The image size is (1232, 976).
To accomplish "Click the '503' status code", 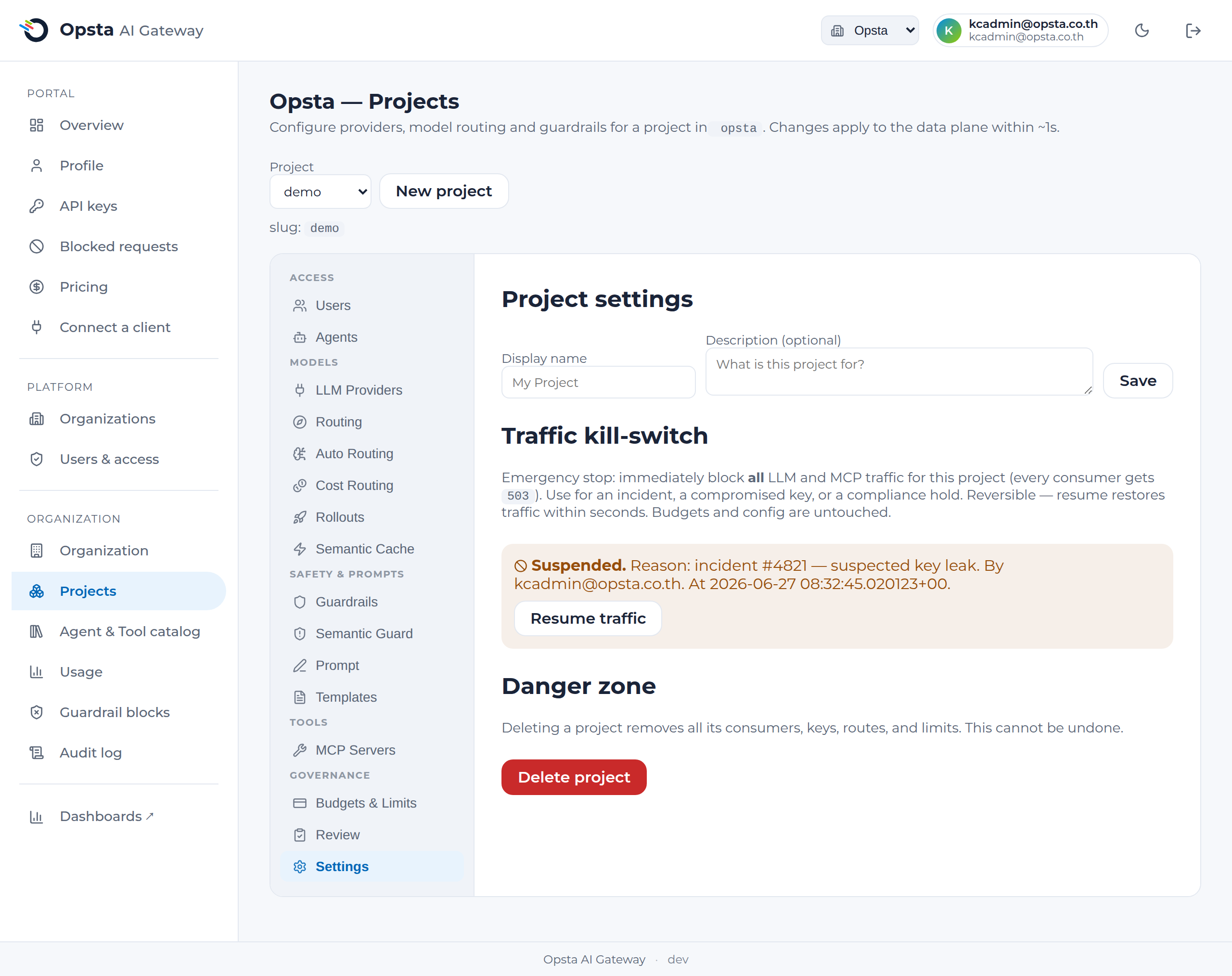I will 518,496.
